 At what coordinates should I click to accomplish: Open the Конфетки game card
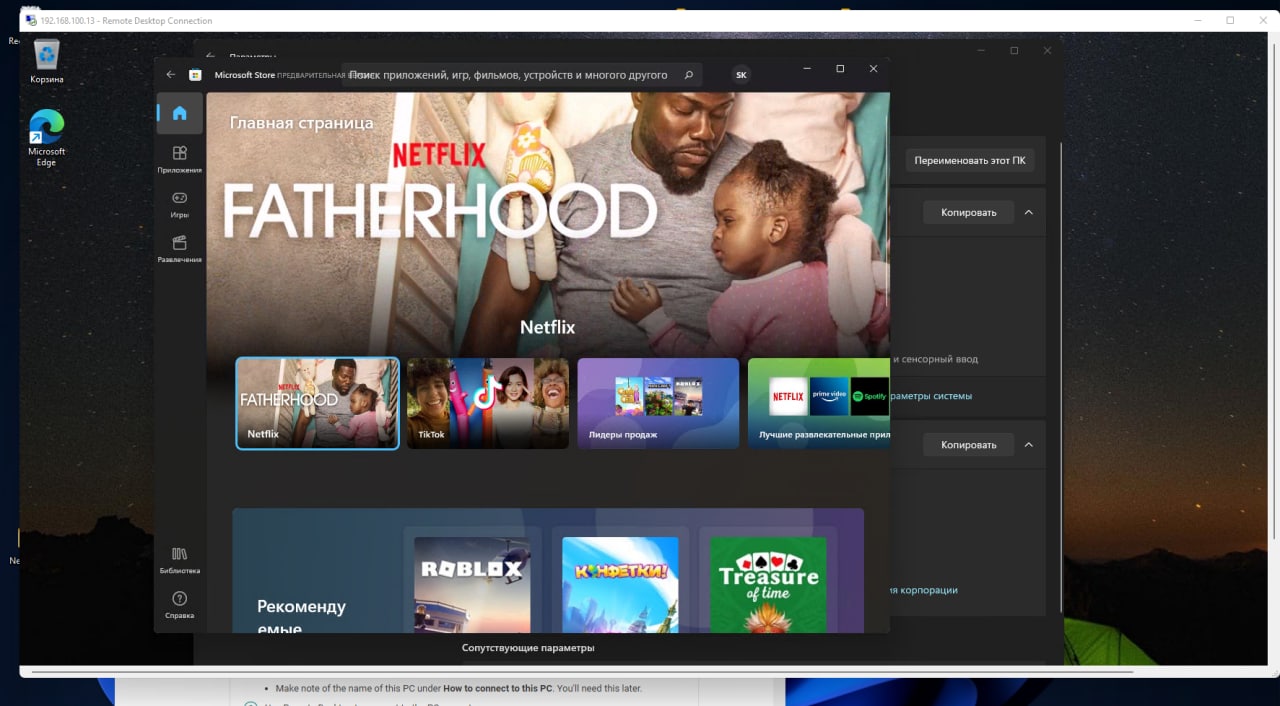pos(620,582)
